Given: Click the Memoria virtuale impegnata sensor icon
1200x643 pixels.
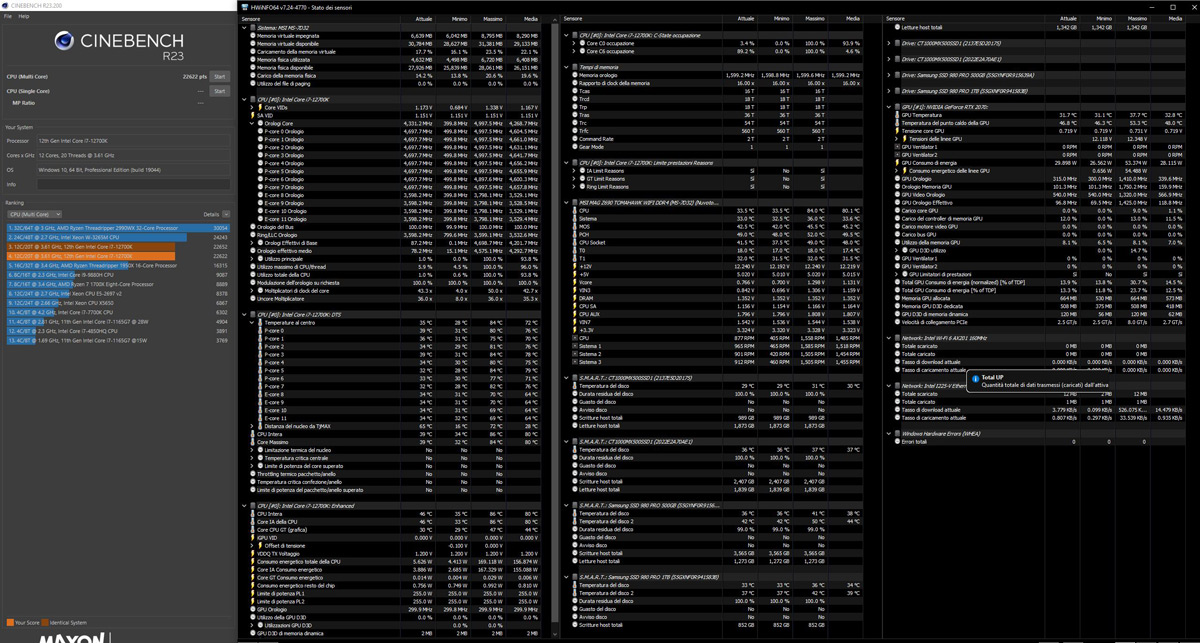Looking at the screenshot, I should coord(253,35).
